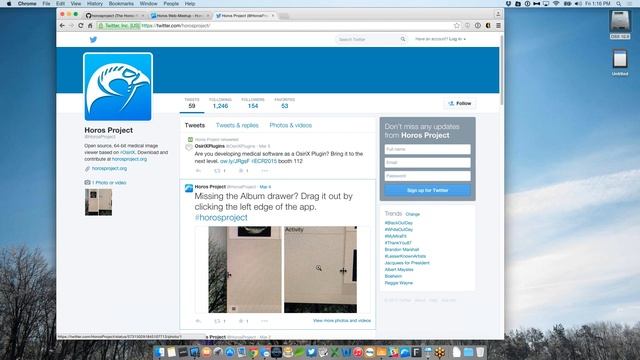The width and height of the screenshot is (640, 360).
Task: Reply to the OsiriXPlugins tweet
Action: pos(198,171)
